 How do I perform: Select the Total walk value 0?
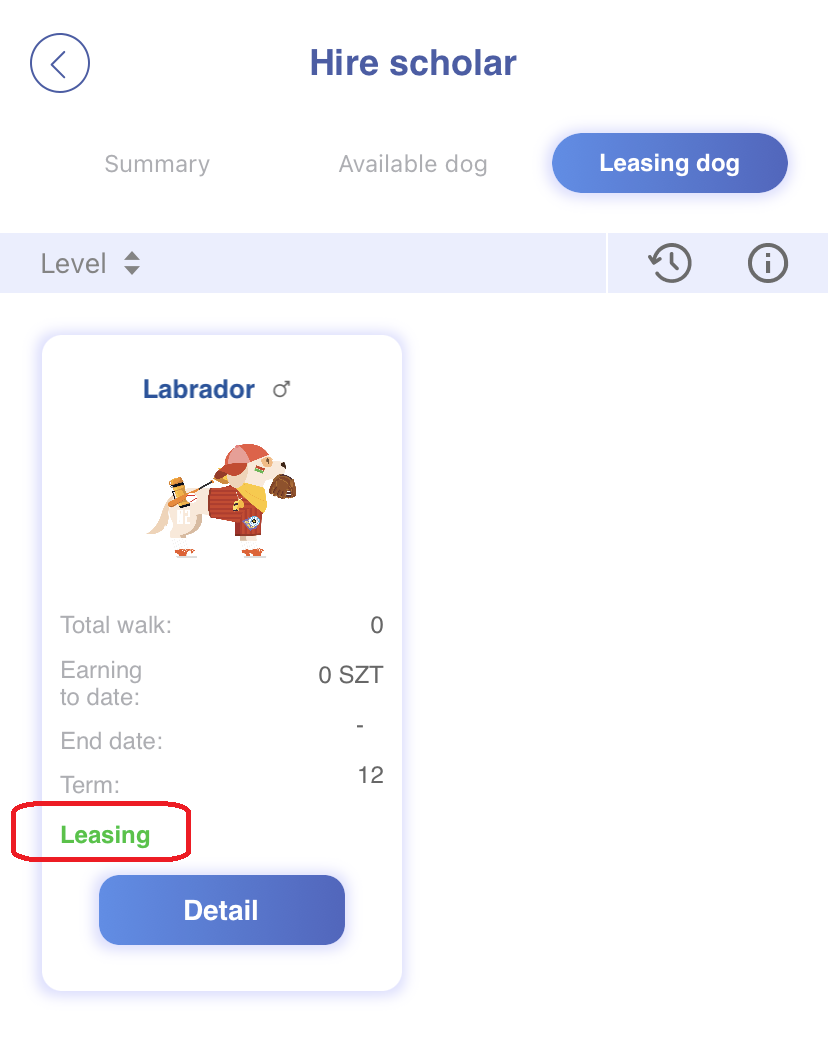(x=376, y=626)
